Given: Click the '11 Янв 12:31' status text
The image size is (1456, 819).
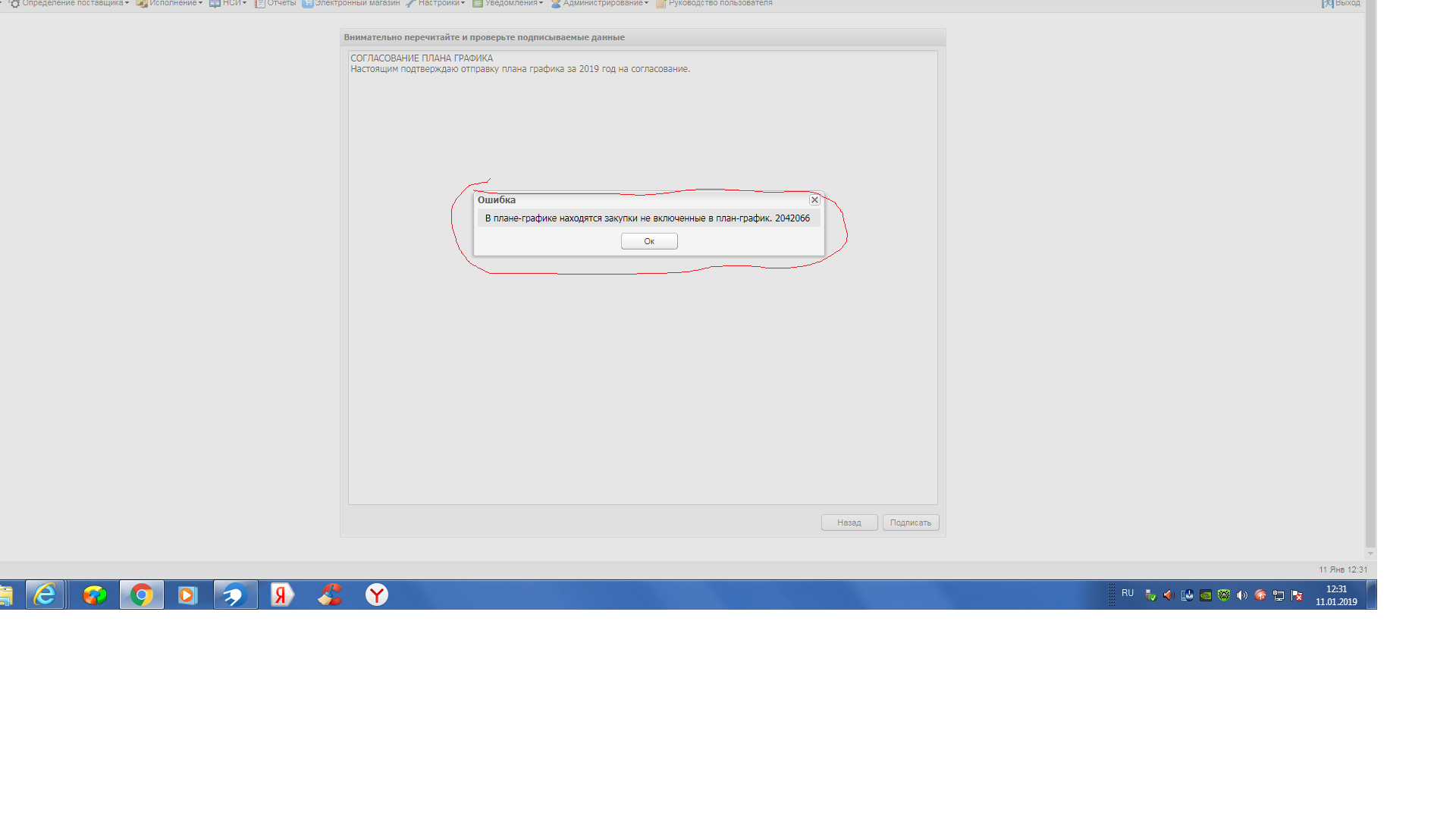Looking at the screenshot, I should 1343,570.
